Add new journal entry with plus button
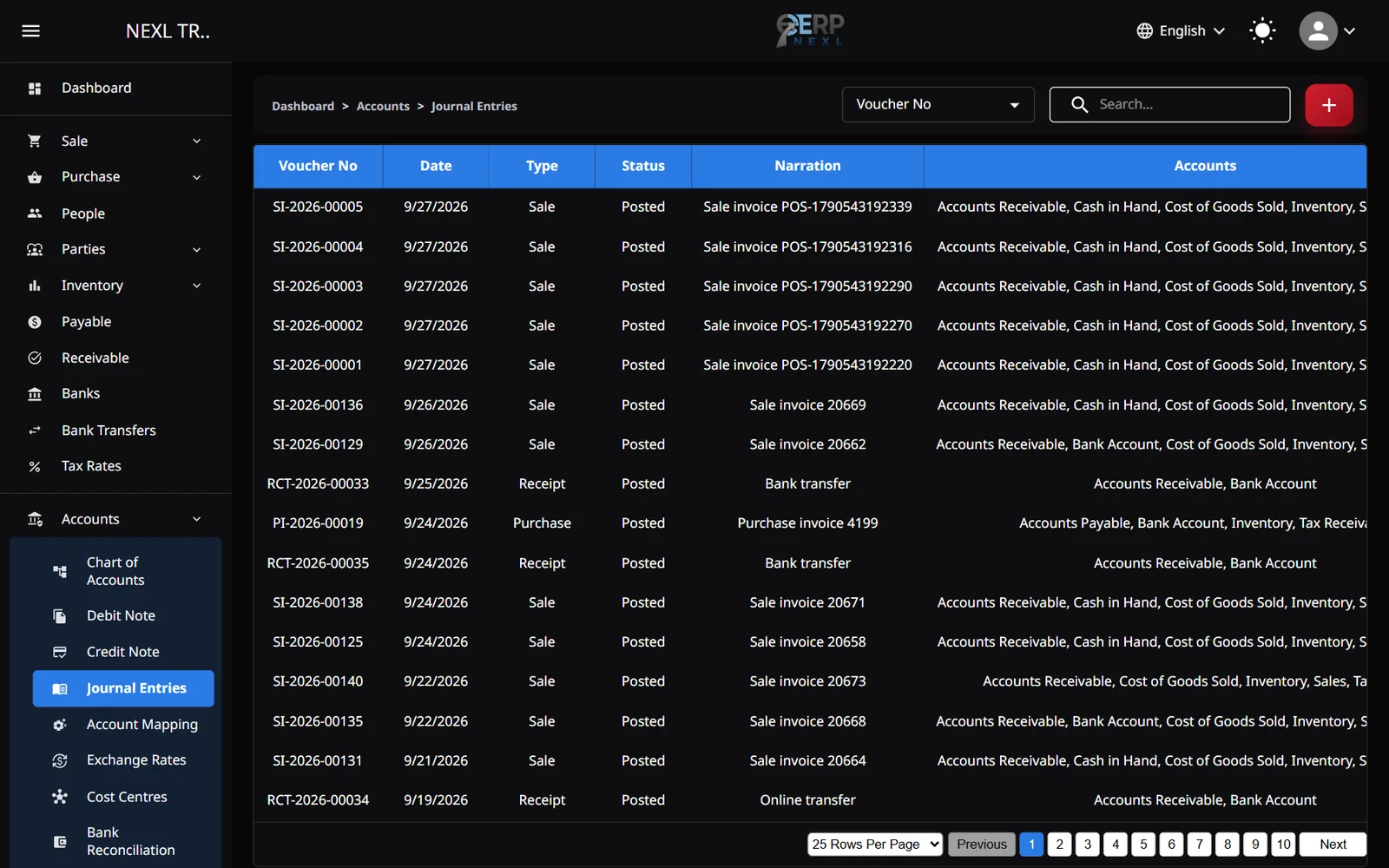The width and height of the screenshot is (1389, 868). (1329, 105)
